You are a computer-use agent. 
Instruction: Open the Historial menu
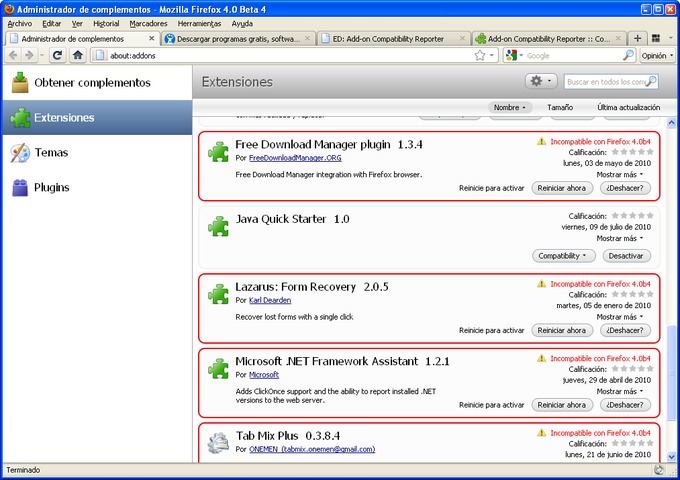[x=106, y=23]
